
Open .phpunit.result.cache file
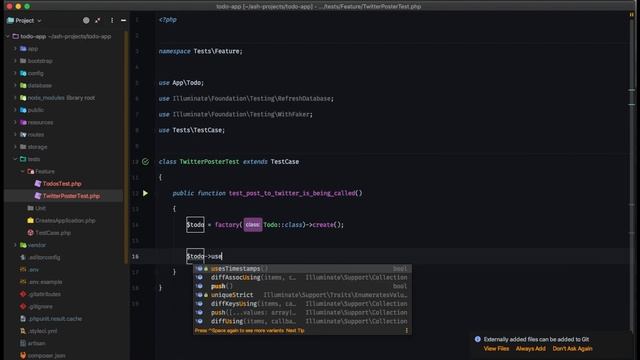(55, 318)
